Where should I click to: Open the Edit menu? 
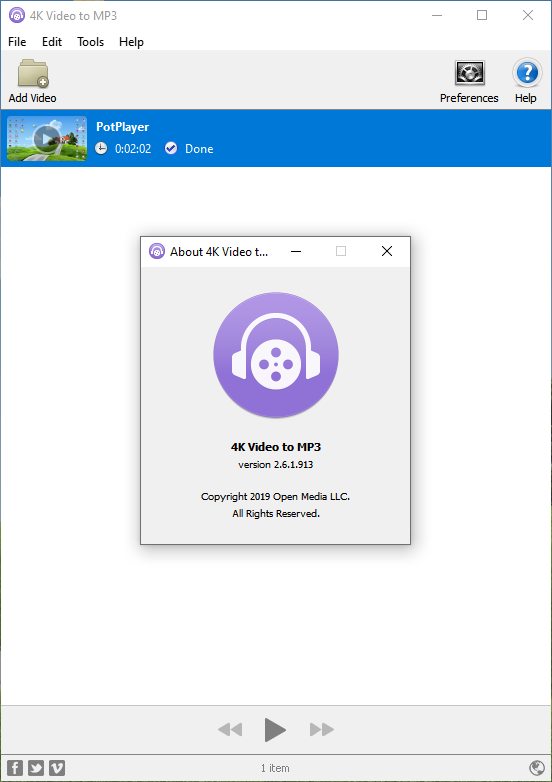(52, 42)
